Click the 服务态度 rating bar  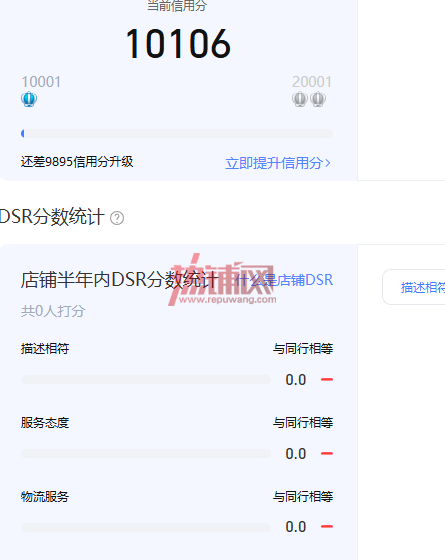(146, 454)
